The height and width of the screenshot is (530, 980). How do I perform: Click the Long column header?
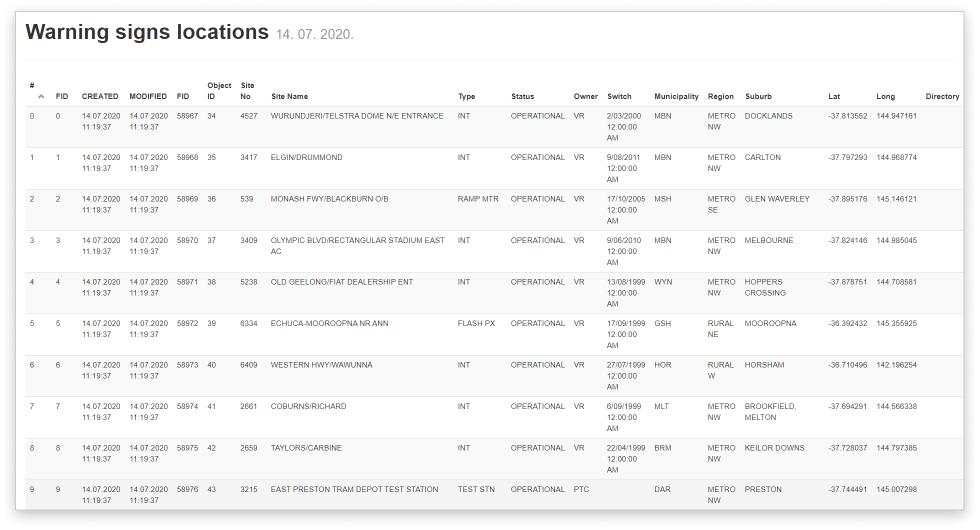[886, 96]
